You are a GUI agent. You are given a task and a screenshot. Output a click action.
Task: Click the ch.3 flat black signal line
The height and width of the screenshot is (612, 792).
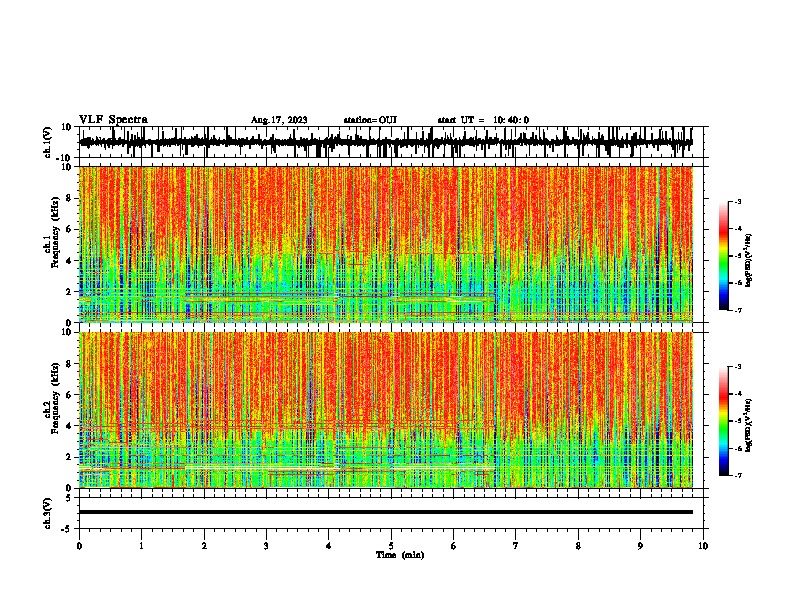point(386,512)
